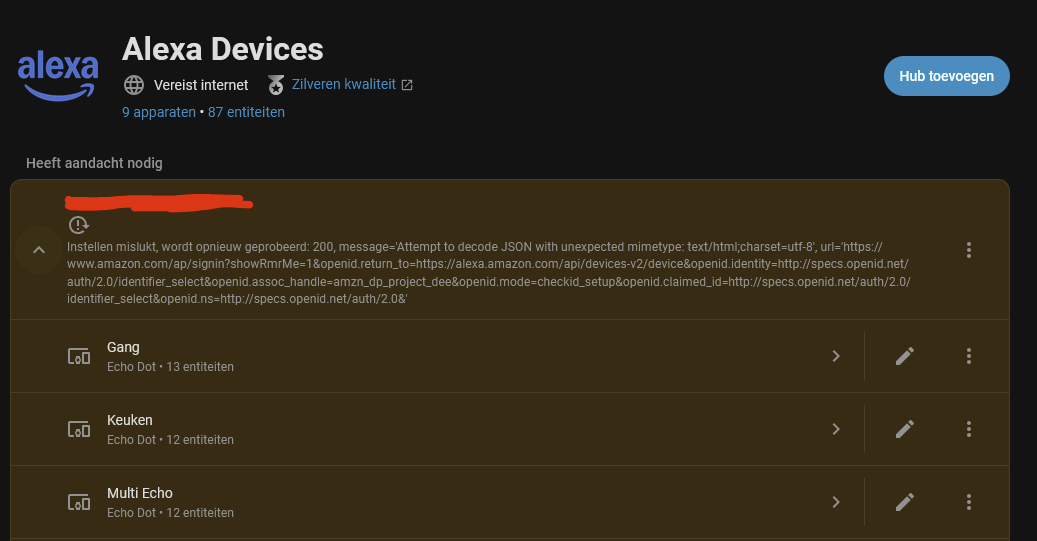Open the 87 entiteiten link
Image resolution: width=1037 pixels, height=541 pixels.
(x=246, y=112)
